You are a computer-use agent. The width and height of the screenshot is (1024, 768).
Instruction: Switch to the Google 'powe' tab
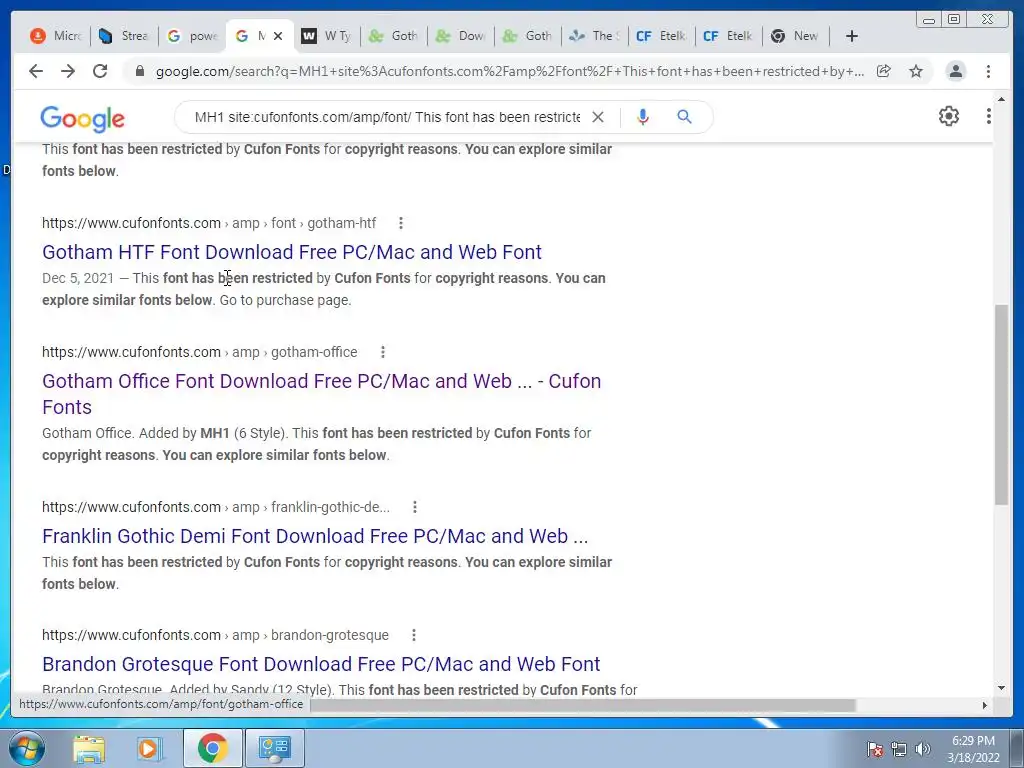(x=191, y=36)
